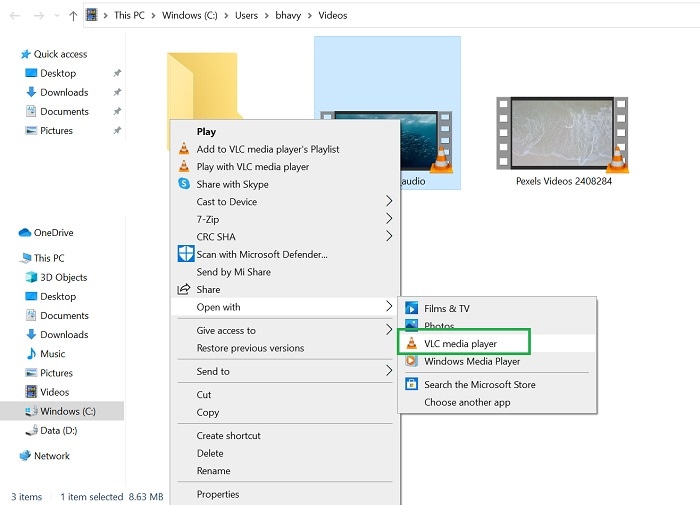Expand the Cast to Device submenu arrow
The height and width of the screenshot is (505, 700).
click(x=389, y=201)
